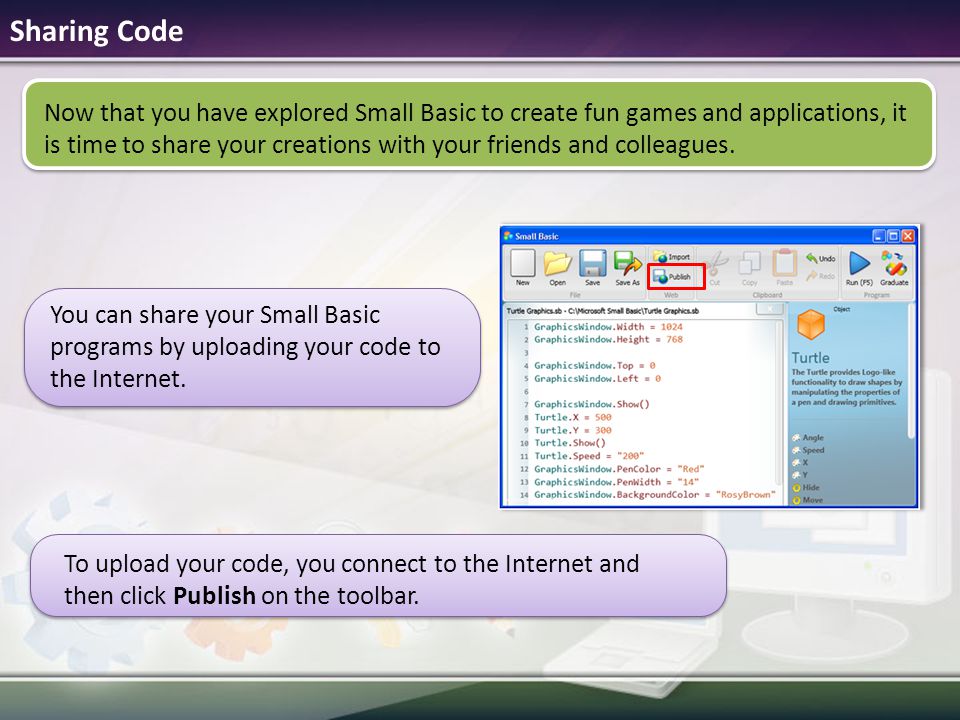
Task: Click code line GraphicsWindow.PenColor = "Red"
Action: [x=619, y=469]
